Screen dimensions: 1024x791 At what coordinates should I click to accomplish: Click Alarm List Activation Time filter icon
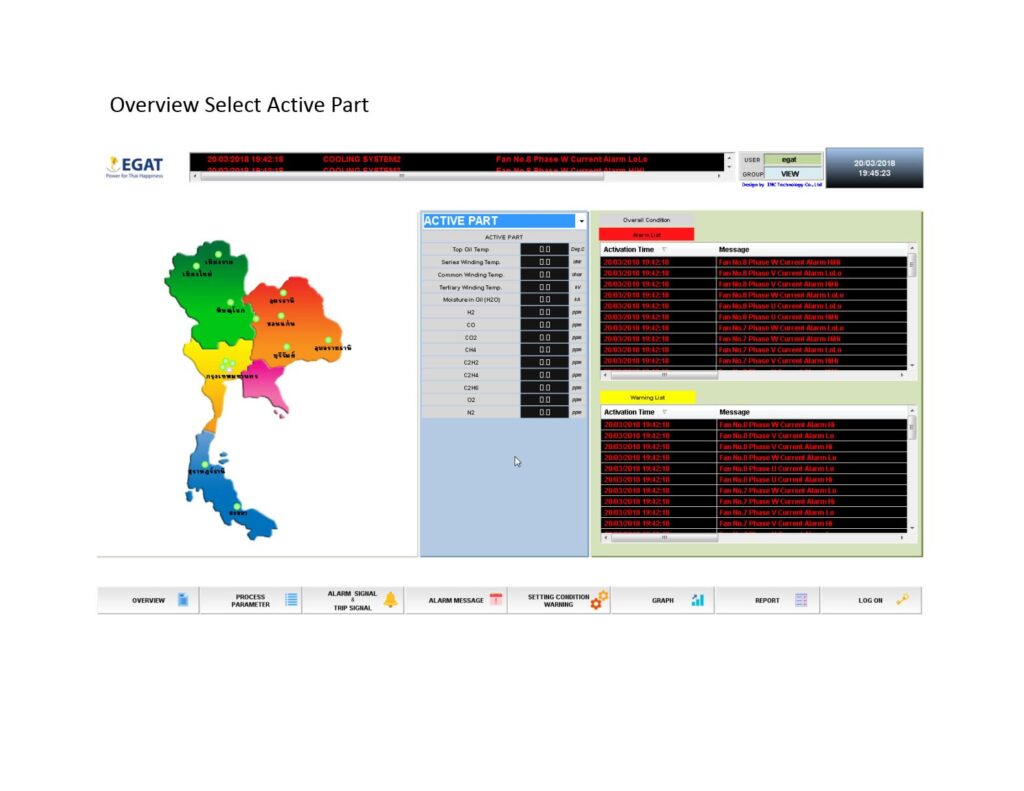pos(664,250)
